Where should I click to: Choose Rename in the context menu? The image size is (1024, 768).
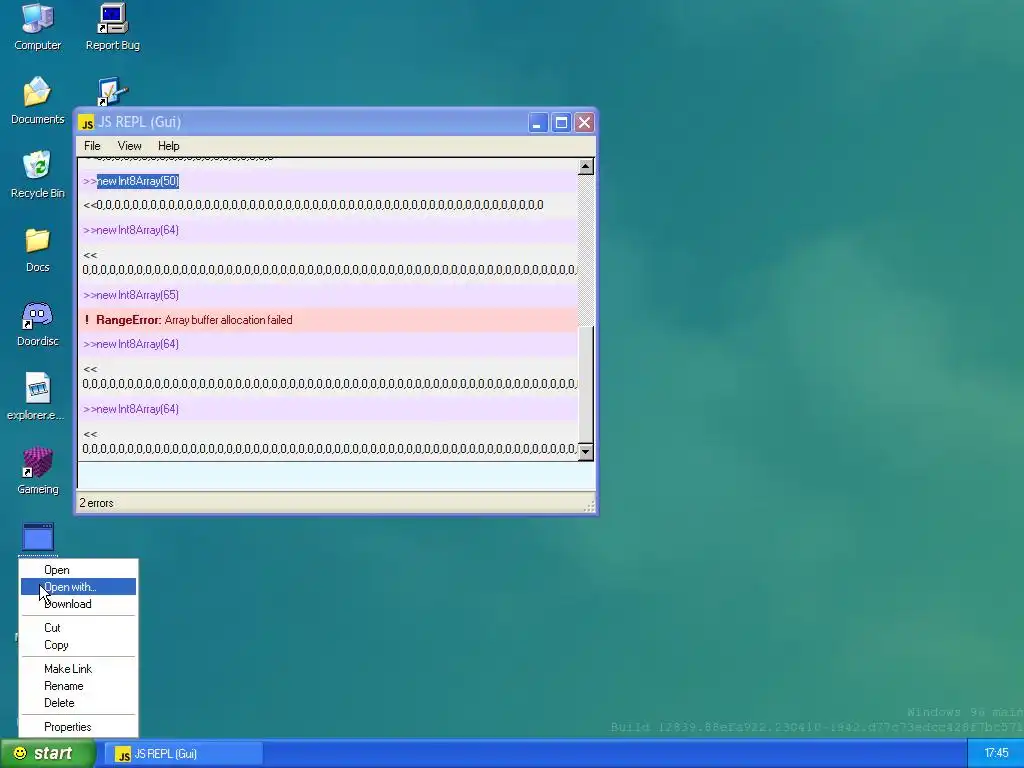78,686
